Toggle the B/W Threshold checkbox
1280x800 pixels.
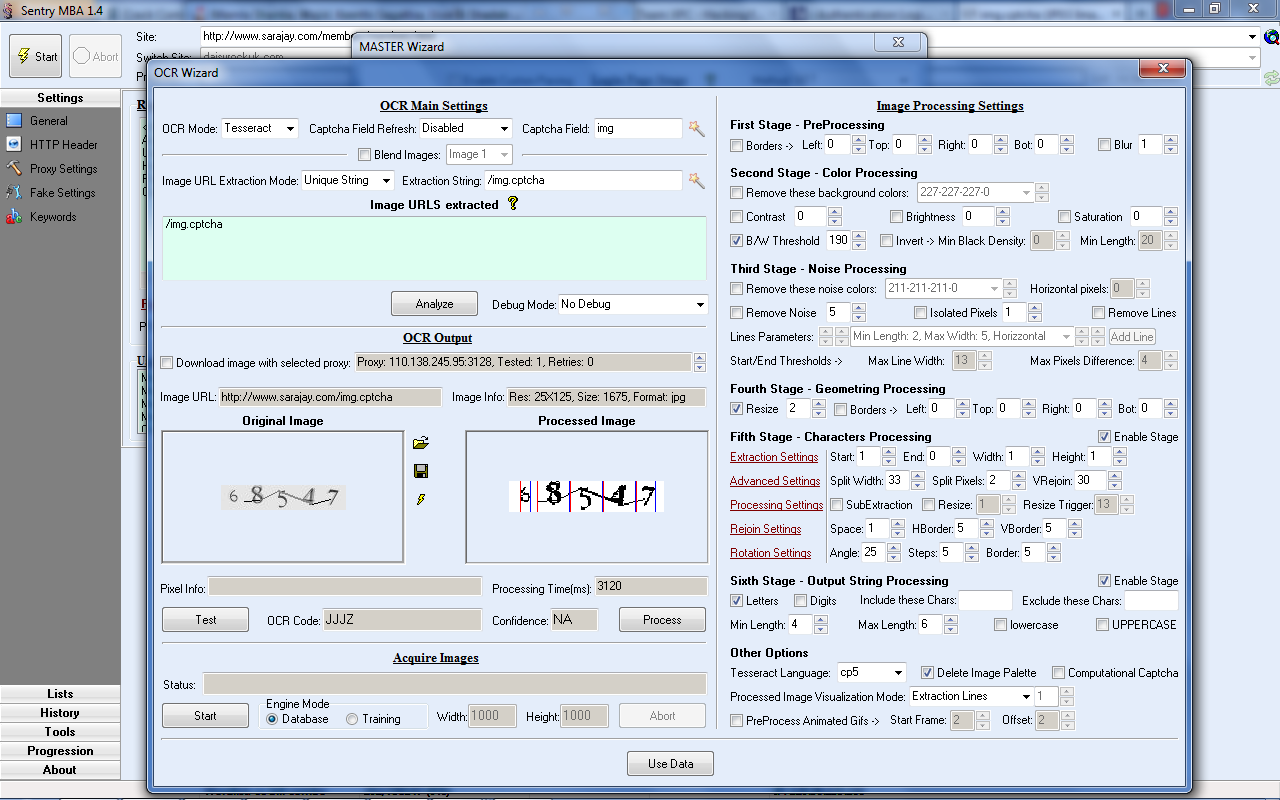pos(737,241)
